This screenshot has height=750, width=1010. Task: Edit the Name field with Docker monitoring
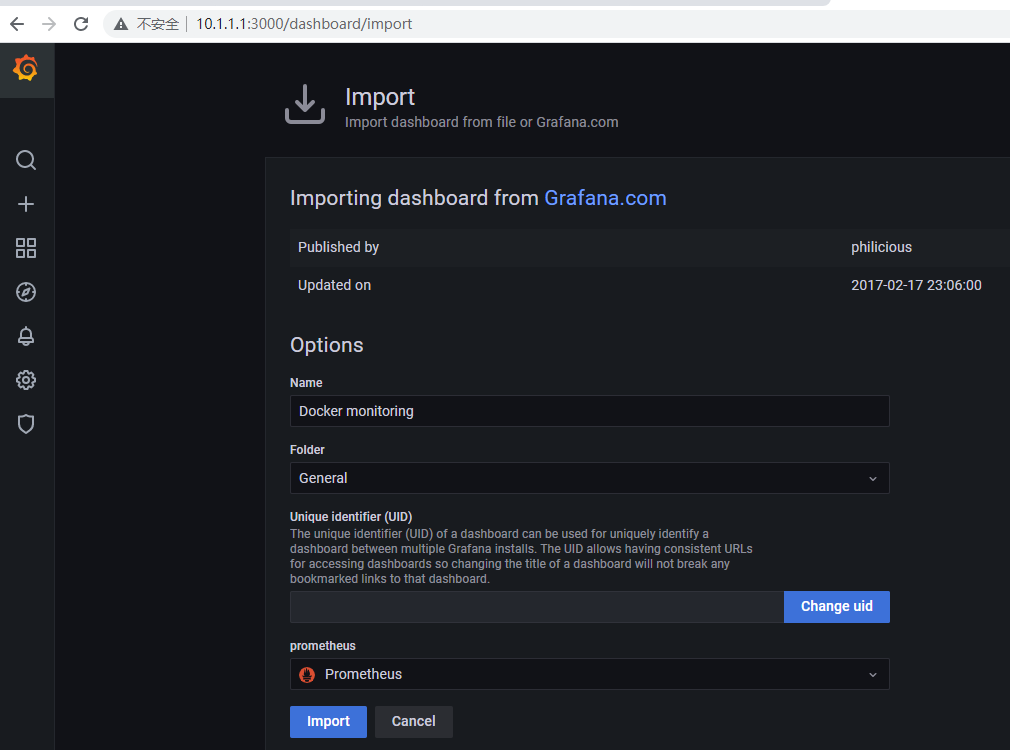[x=589, y=411]
